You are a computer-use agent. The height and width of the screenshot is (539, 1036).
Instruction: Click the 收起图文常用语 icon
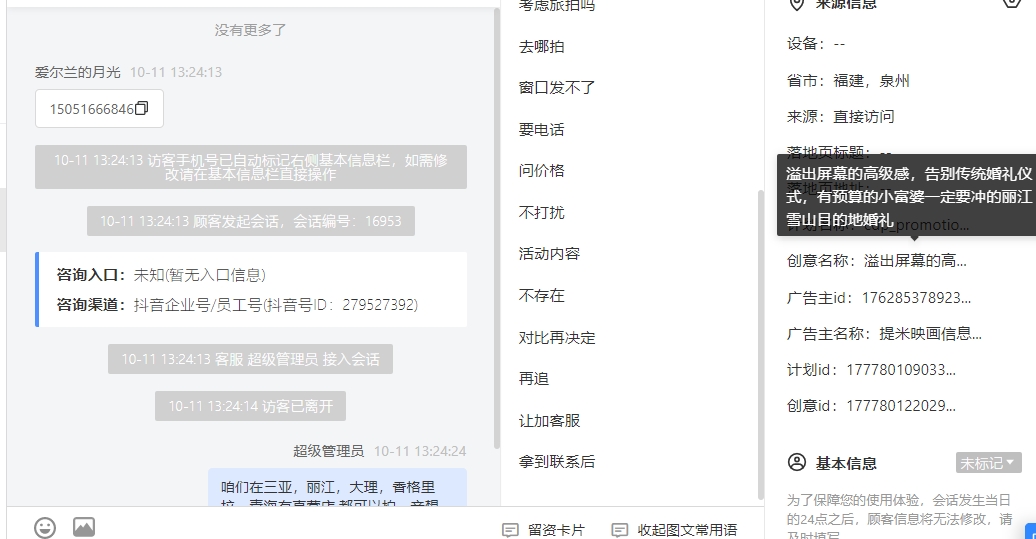pyautogui.click(x=620, y=530)
